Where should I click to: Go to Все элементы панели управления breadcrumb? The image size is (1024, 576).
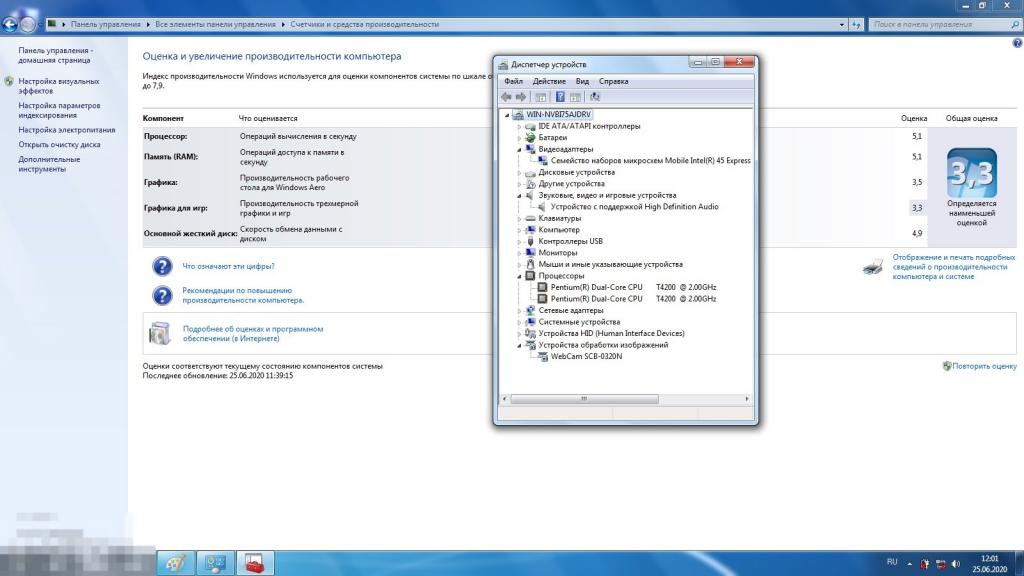(216, 25)
